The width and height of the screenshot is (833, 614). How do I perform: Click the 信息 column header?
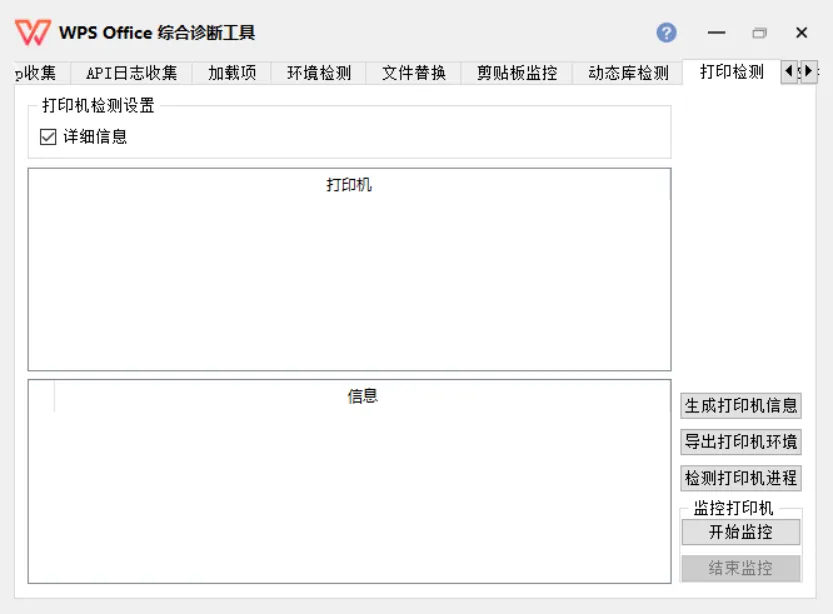pos(362,396)
